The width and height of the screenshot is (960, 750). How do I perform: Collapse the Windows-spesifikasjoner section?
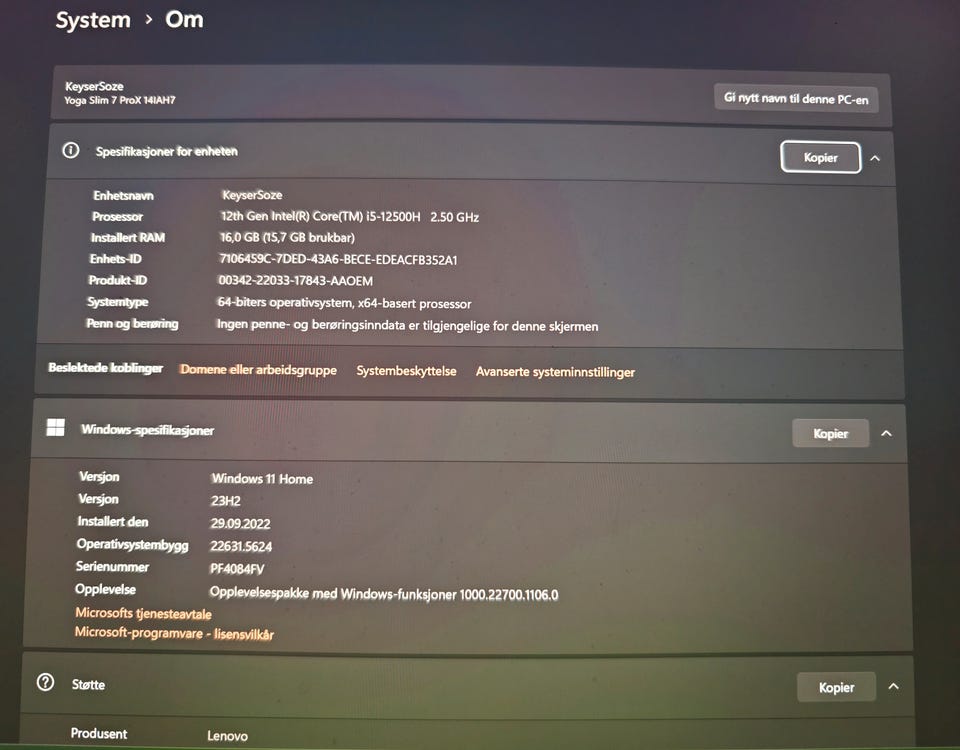click(x=887, y=433)
